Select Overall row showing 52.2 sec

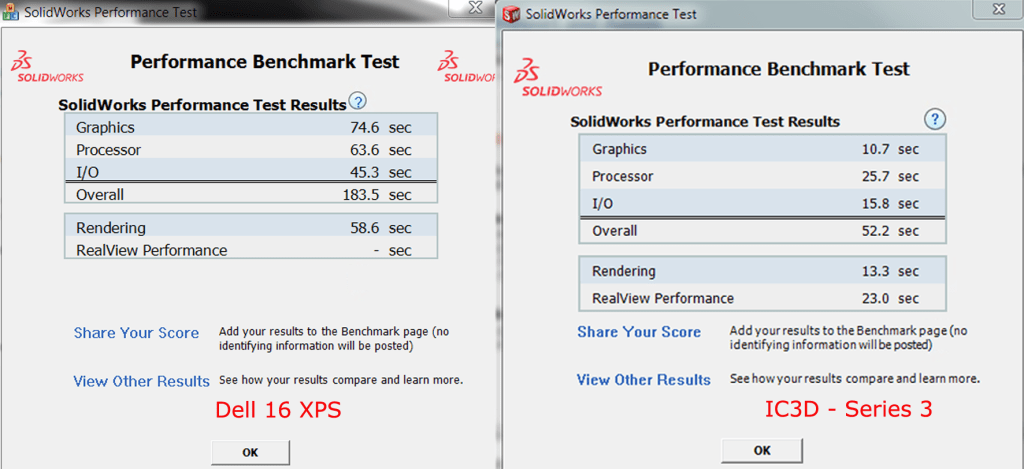[761, 231]
